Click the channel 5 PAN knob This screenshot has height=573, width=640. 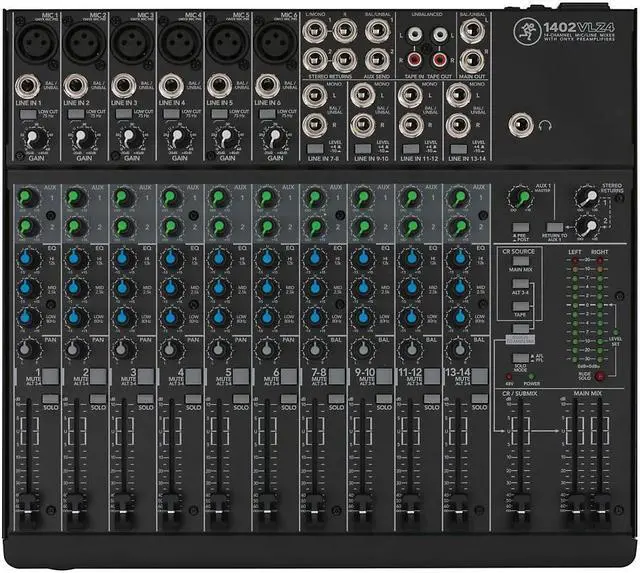coord(216,351)
